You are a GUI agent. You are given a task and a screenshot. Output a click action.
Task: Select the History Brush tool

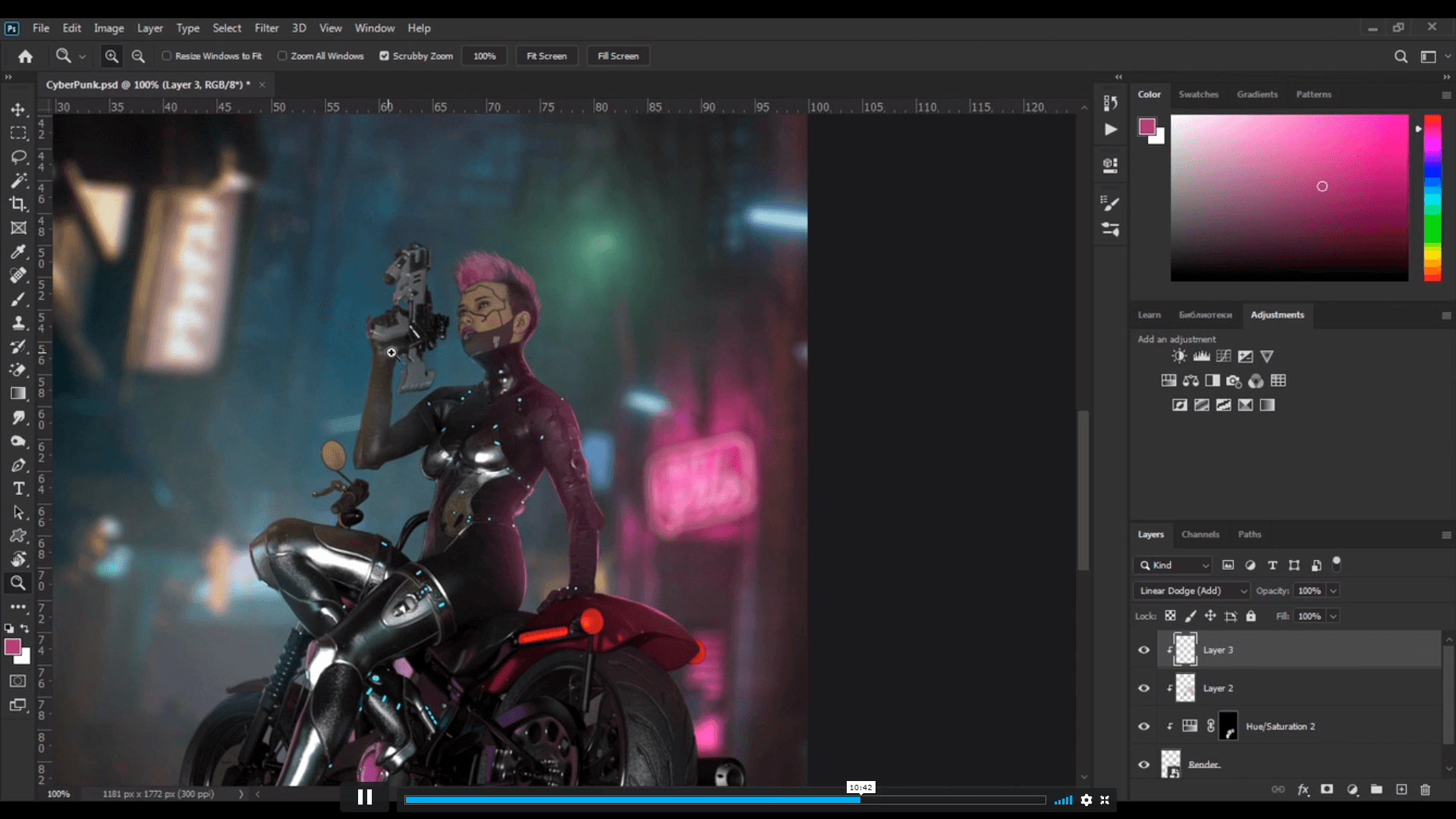[18, 346]
